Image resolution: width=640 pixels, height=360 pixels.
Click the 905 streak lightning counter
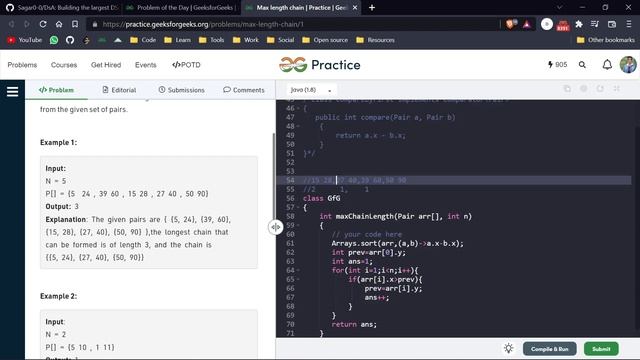coord(558,64)
